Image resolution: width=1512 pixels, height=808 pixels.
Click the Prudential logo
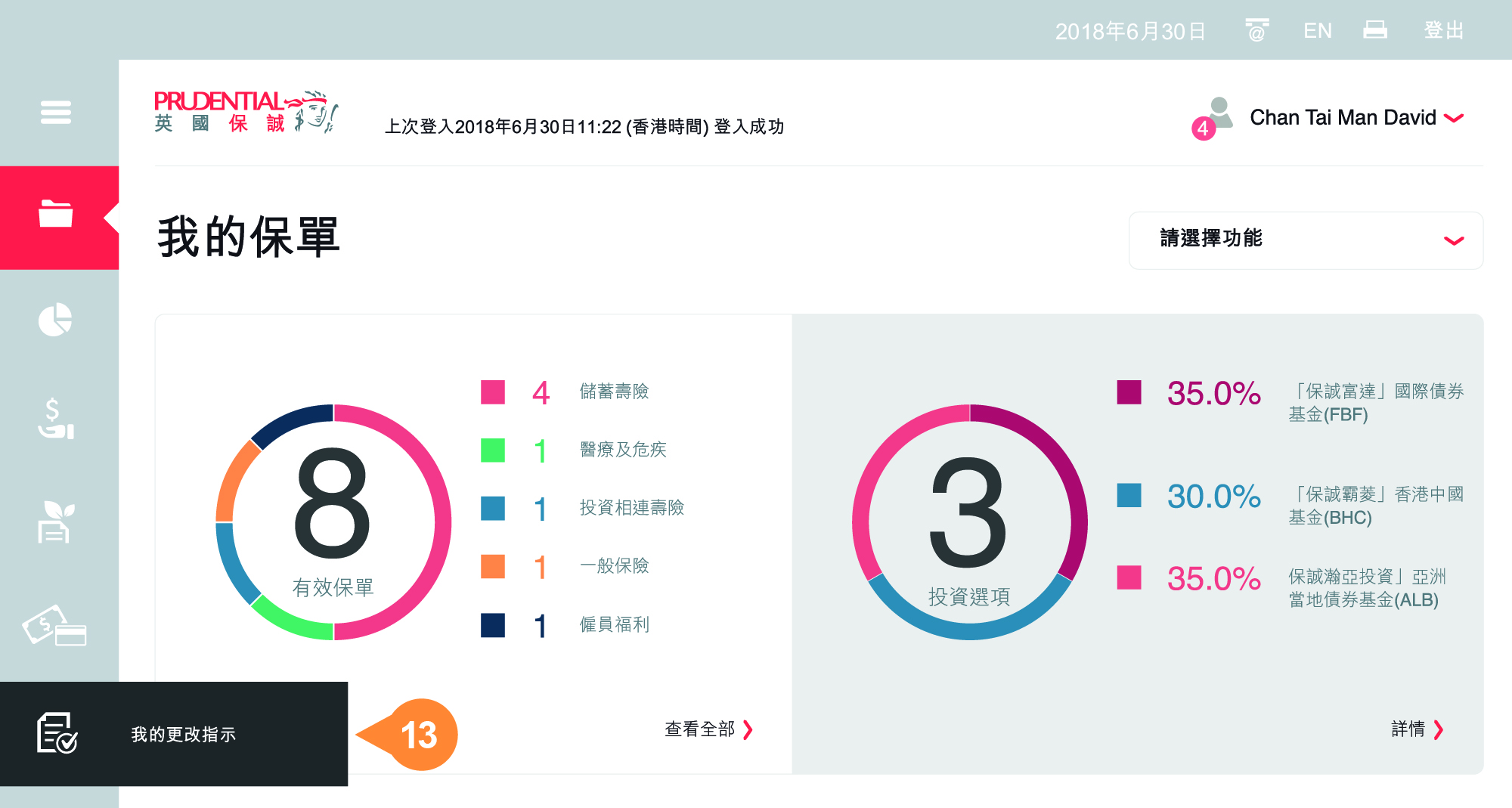pos(246,112)
